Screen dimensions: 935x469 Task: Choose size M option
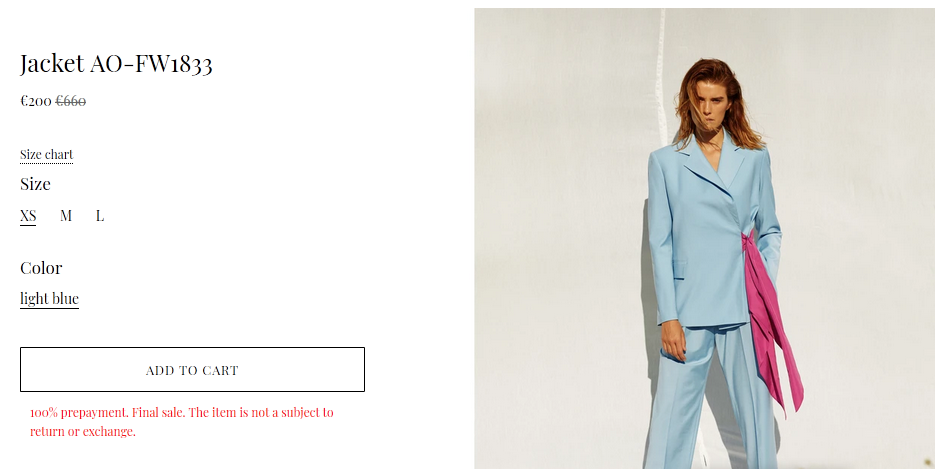coord(66,216)
